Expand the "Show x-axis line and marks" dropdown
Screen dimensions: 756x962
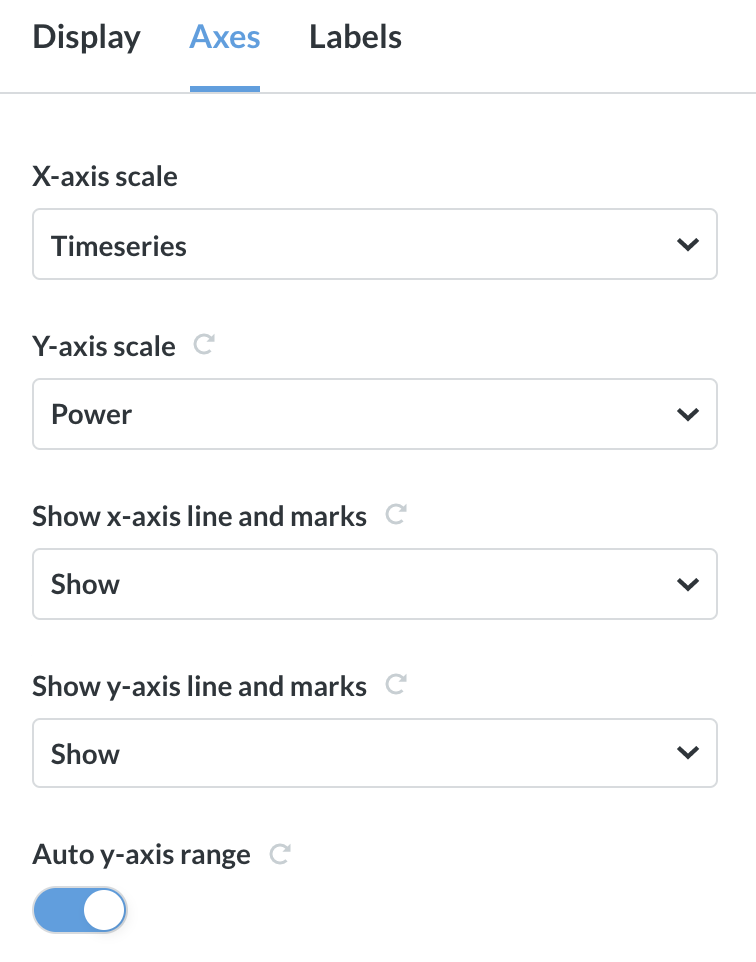point(375,583)
